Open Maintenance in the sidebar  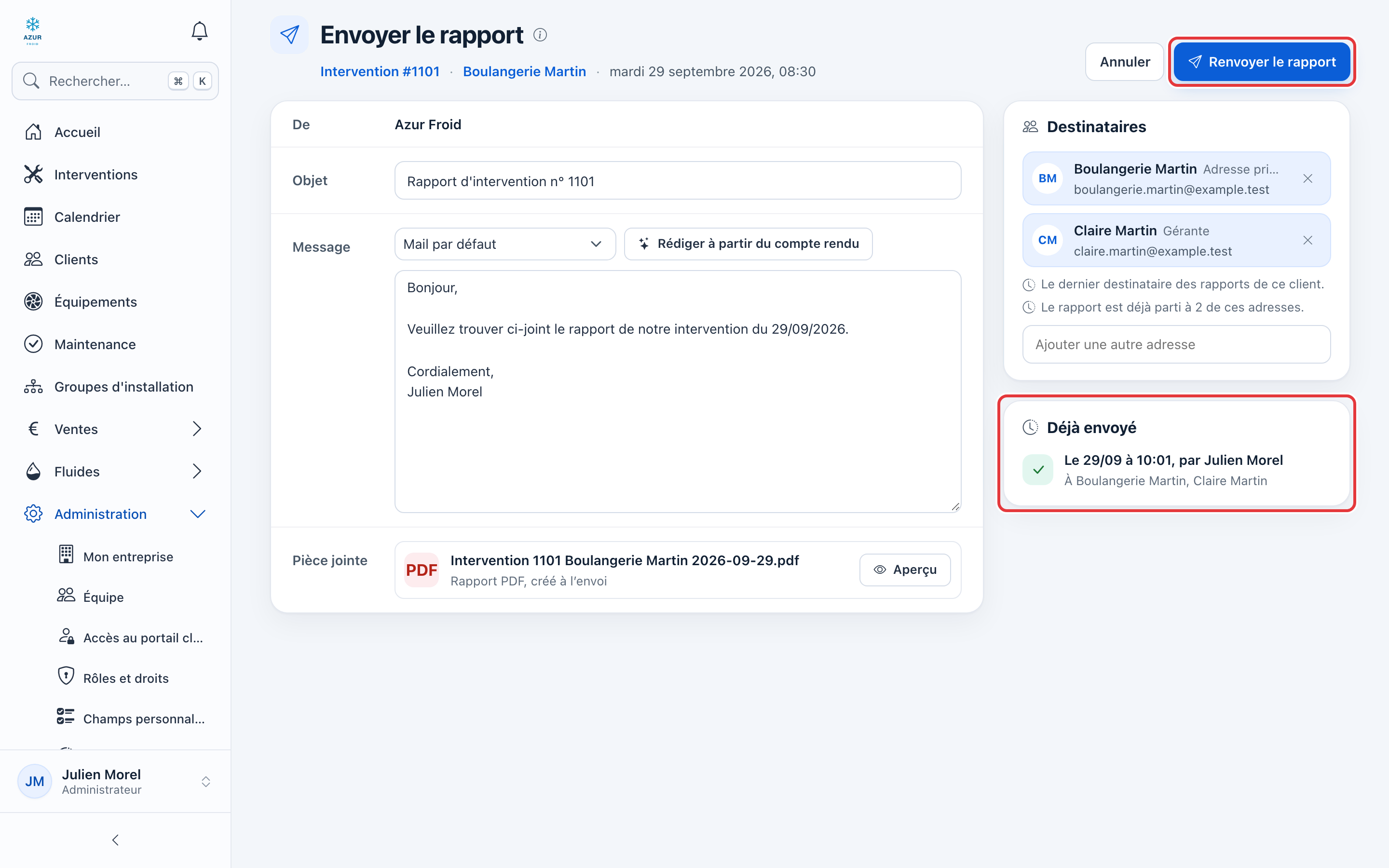tap(115, 344)
